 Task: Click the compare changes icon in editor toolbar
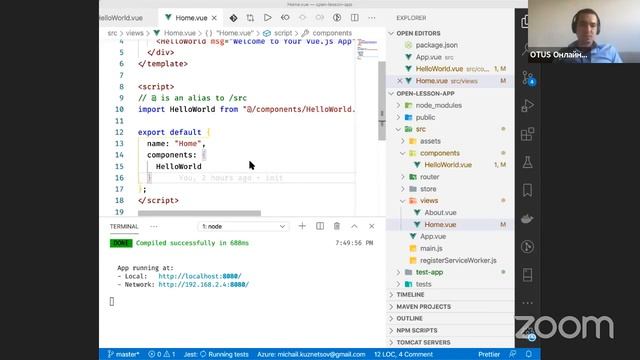250,18
